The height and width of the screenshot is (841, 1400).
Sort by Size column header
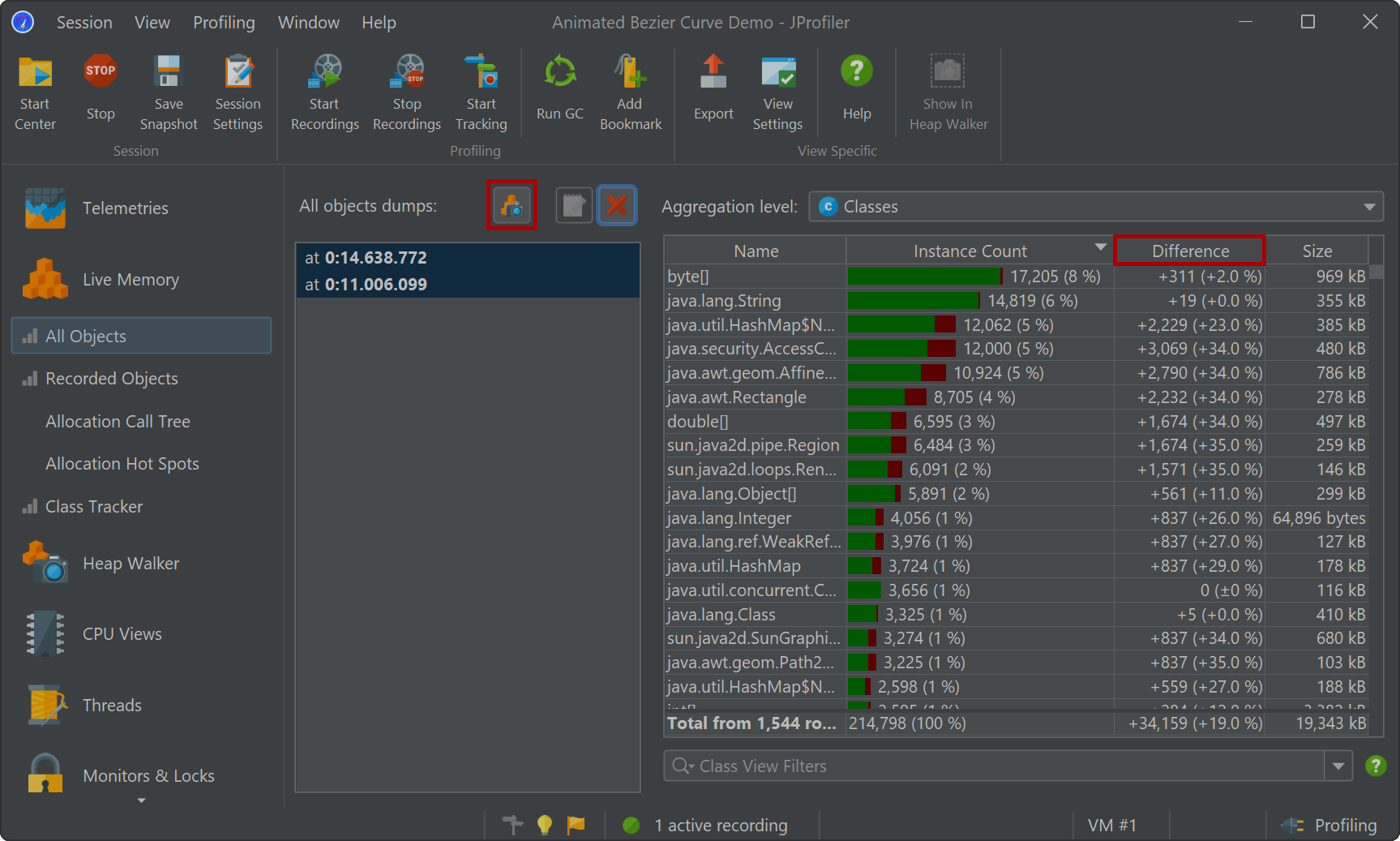(x=1317, y=251)
